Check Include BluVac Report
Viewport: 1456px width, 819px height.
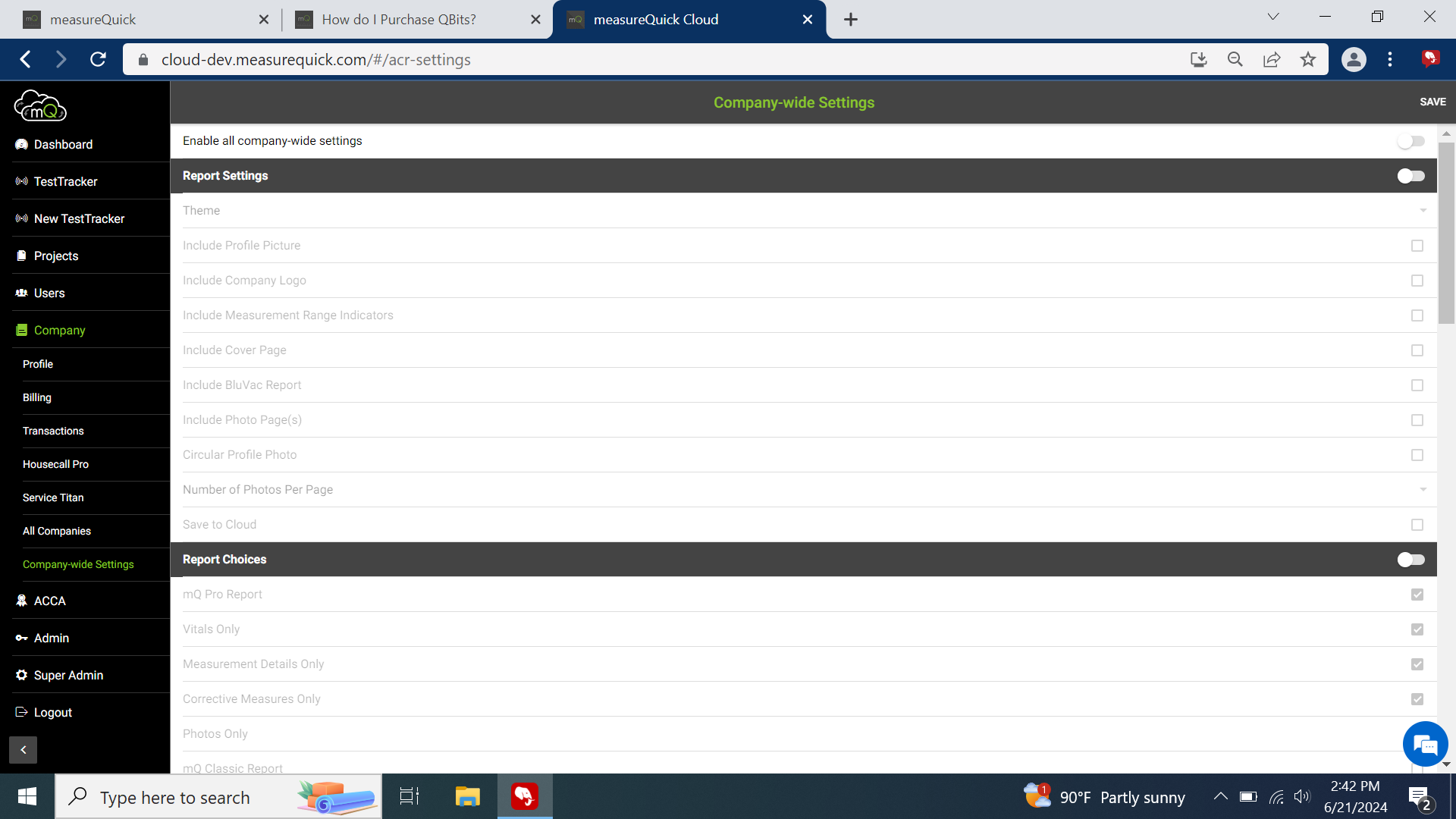coord(1417,385)
